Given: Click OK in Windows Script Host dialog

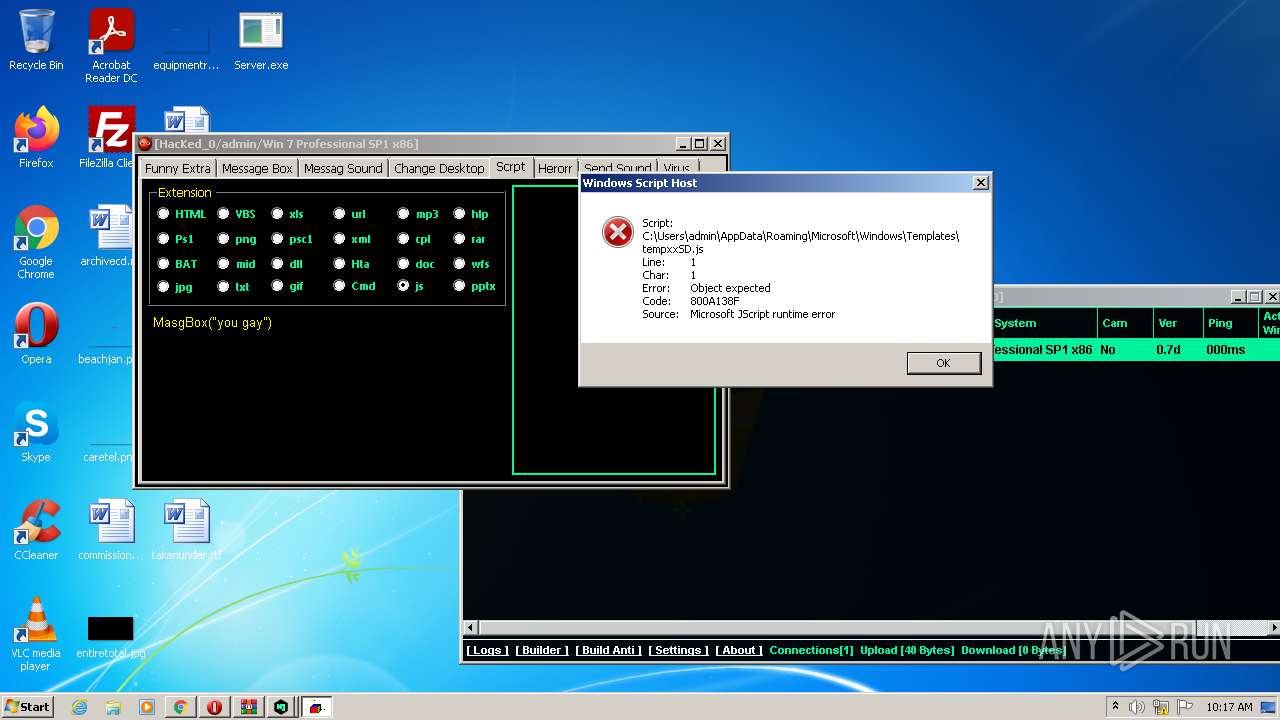Looking at the screenshot, I should [x=943, y=363].
